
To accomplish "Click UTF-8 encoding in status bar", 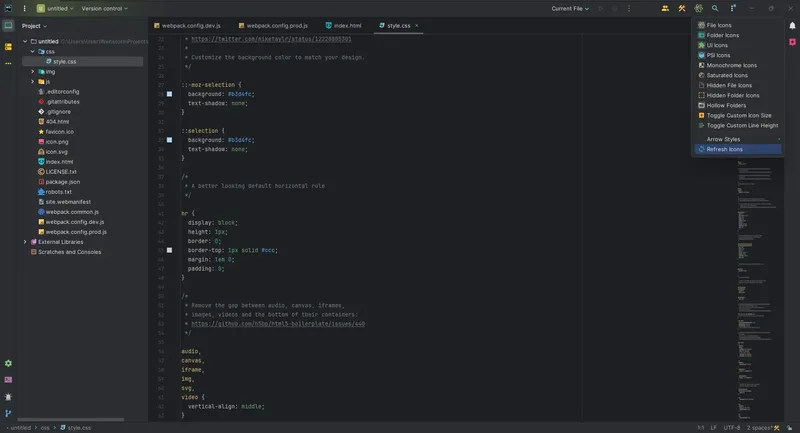I will coord(731,427).
